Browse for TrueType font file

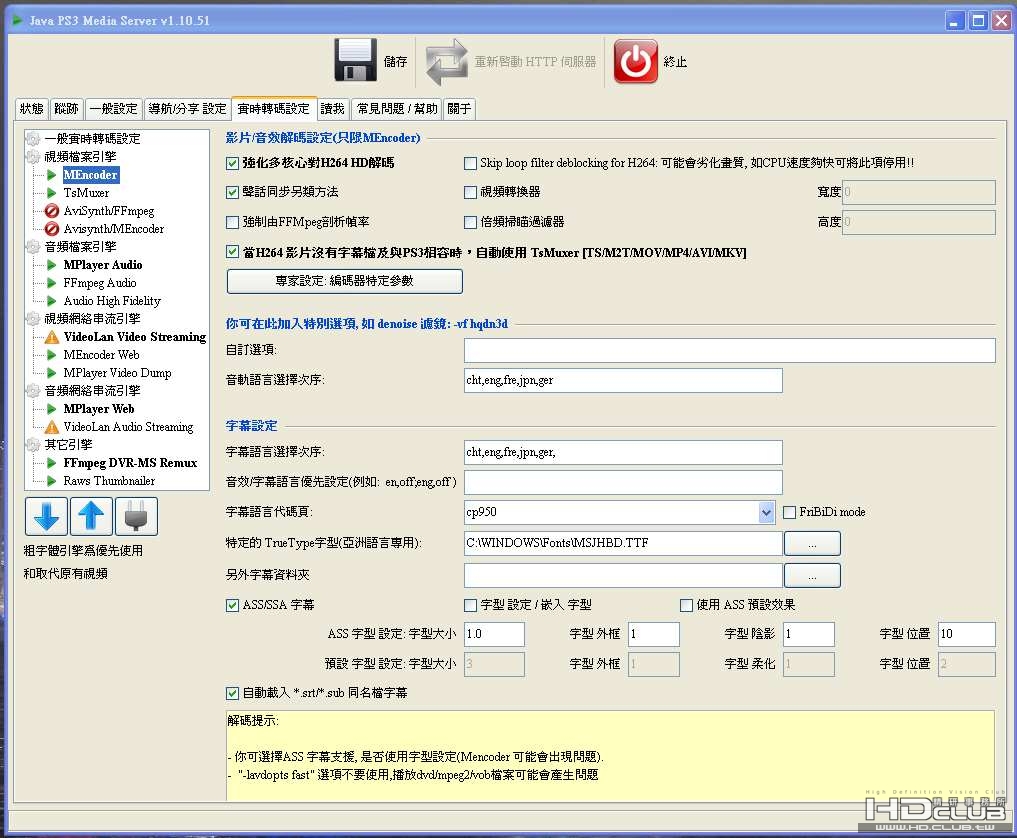[812, 544]
